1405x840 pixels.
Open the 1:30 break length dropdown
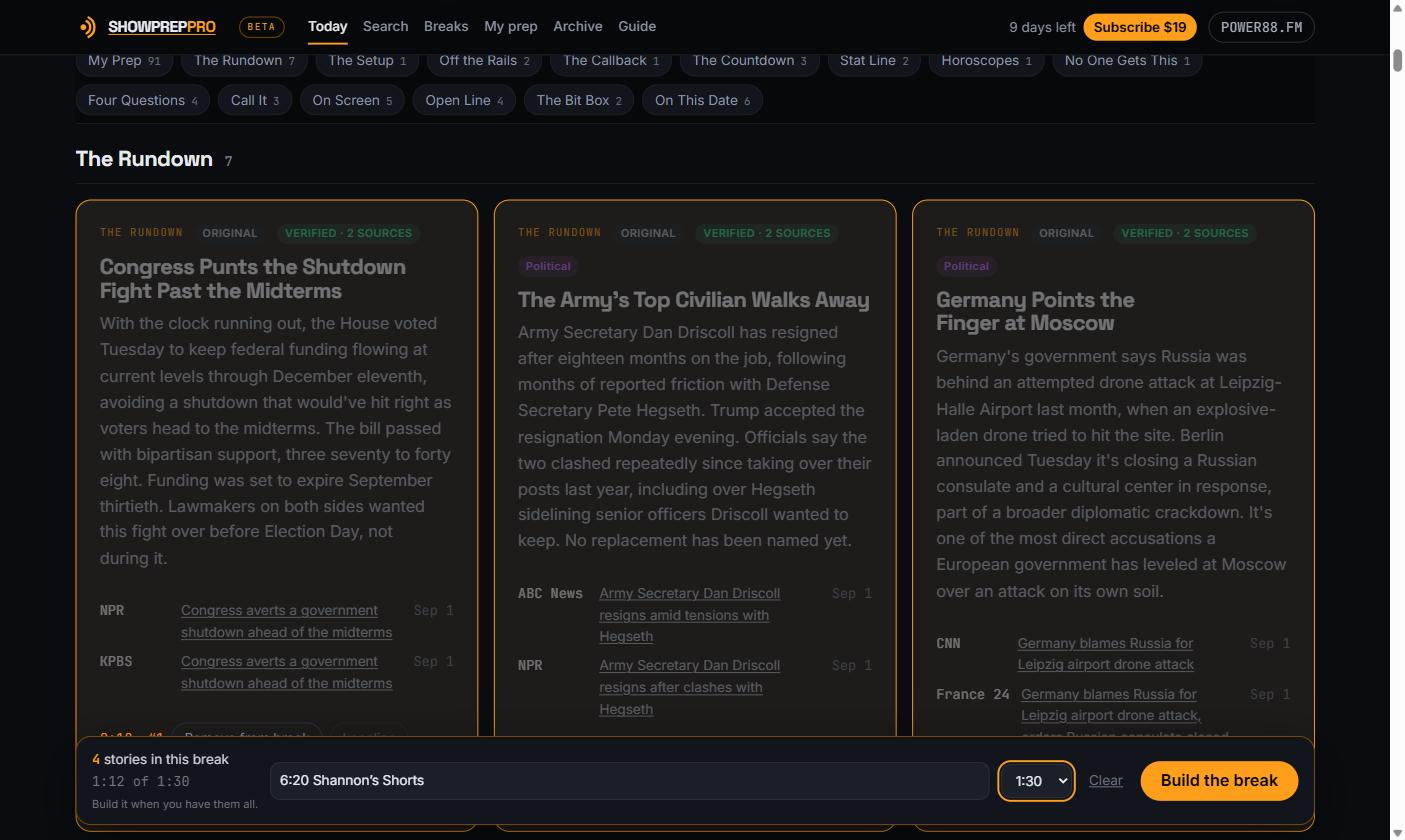coord(1036,781)
